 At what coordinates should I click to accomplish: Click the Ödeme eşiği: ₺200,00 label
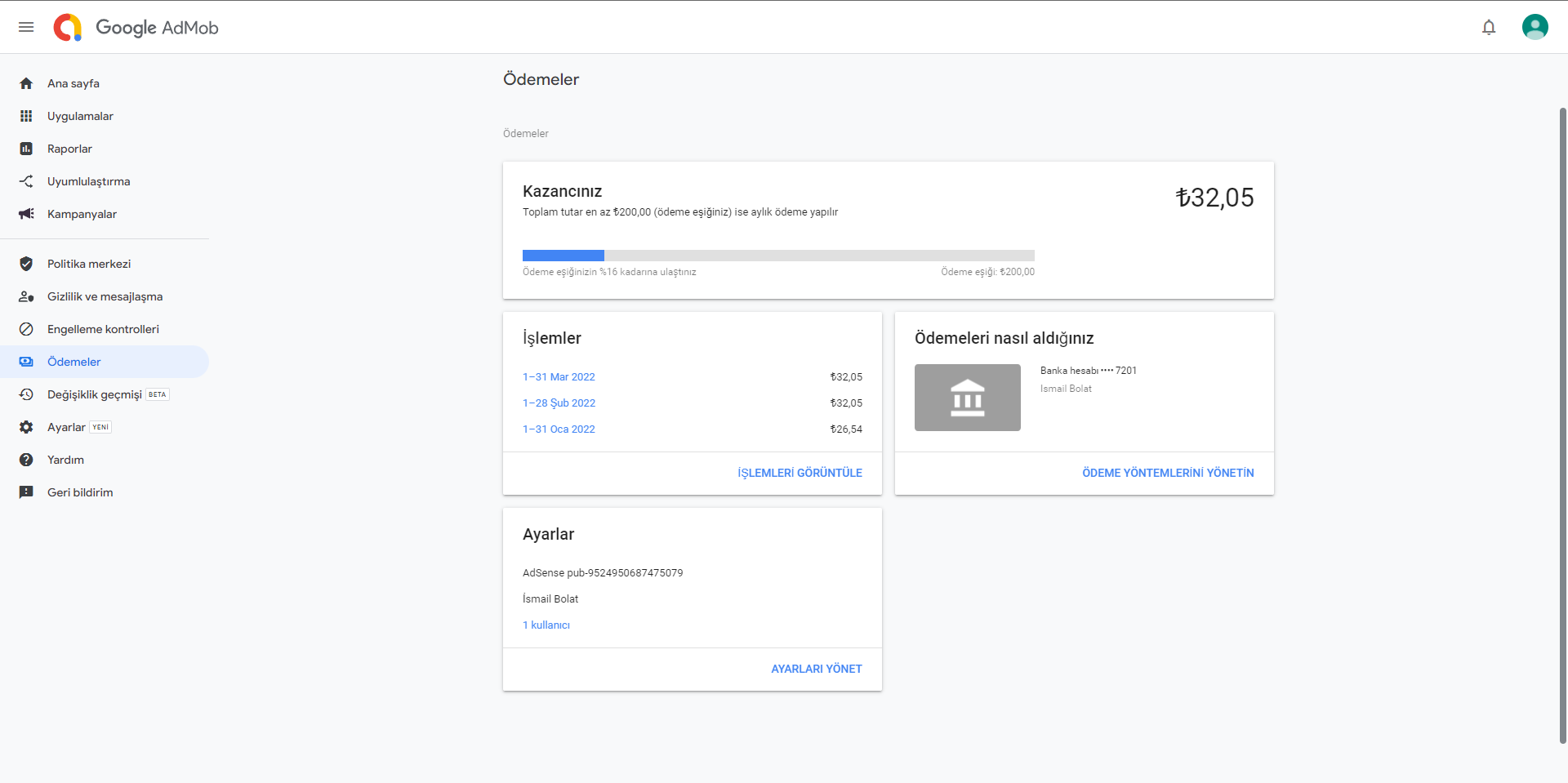point(987,272)
